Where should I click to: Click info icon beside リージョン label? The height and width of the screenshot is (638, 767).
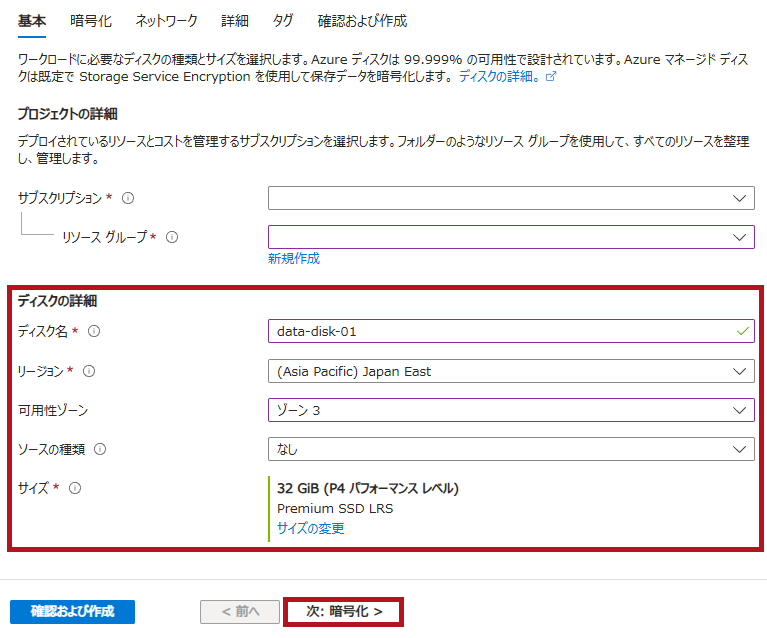pyautogui.click(x=89, y=371)
